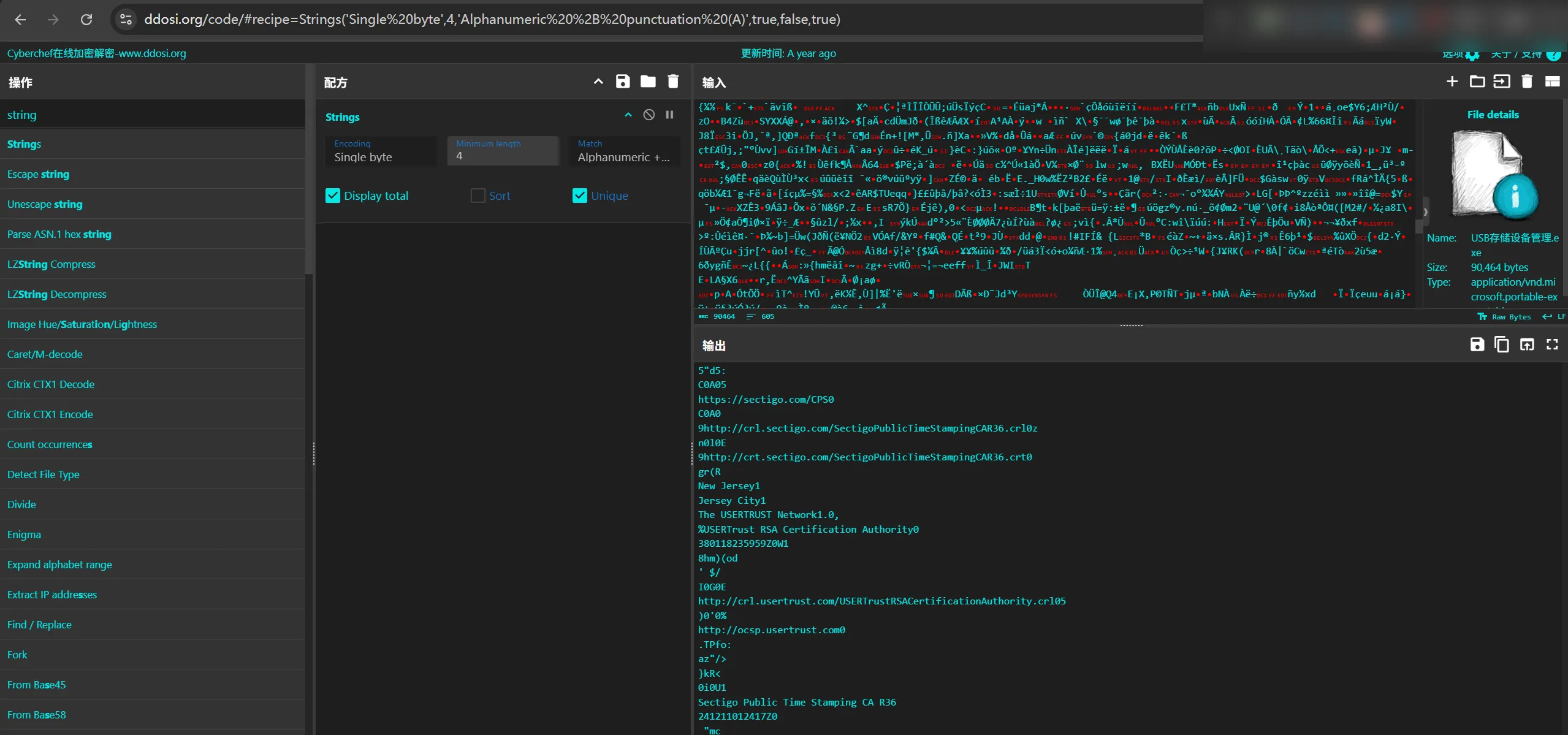The height and width of the screenshot is (735, 1568).
Task: Set breakpoint pause on Strings operation
Action: [669, 115]
